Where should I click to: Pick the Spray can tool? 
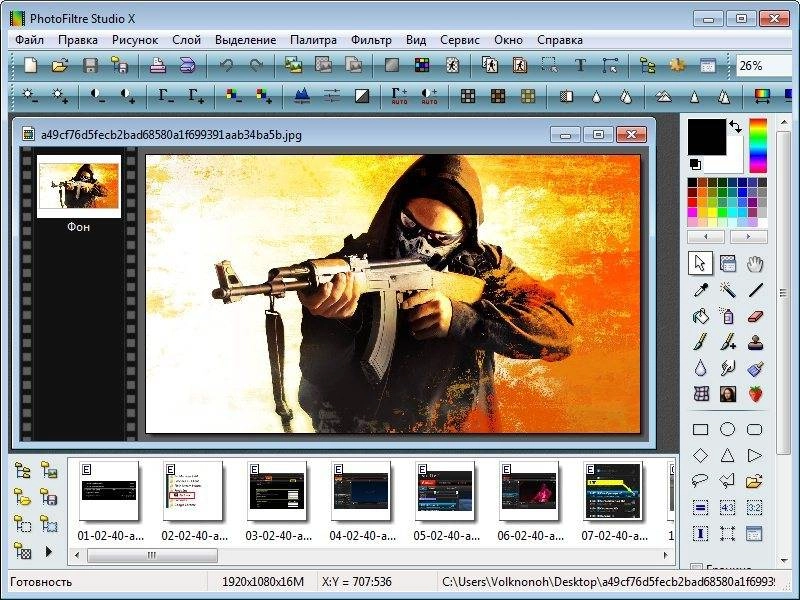click(x=728, y=316)
